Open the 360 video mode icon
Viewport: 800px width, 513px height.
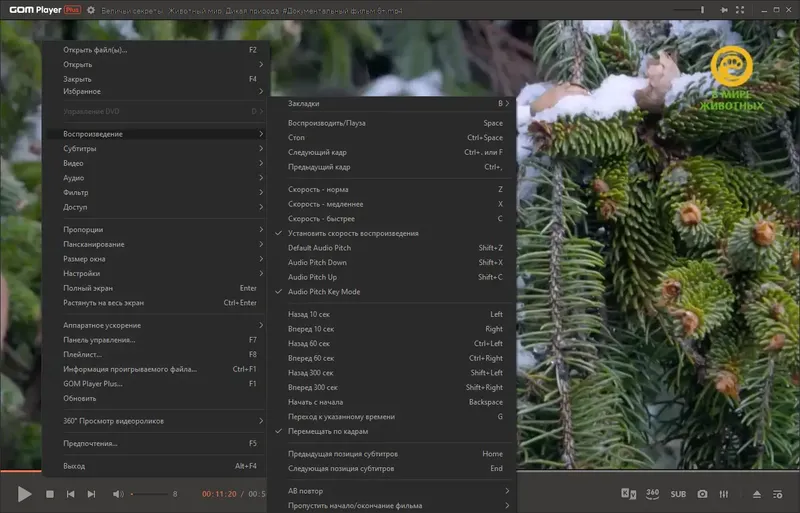tap(653, 494)
